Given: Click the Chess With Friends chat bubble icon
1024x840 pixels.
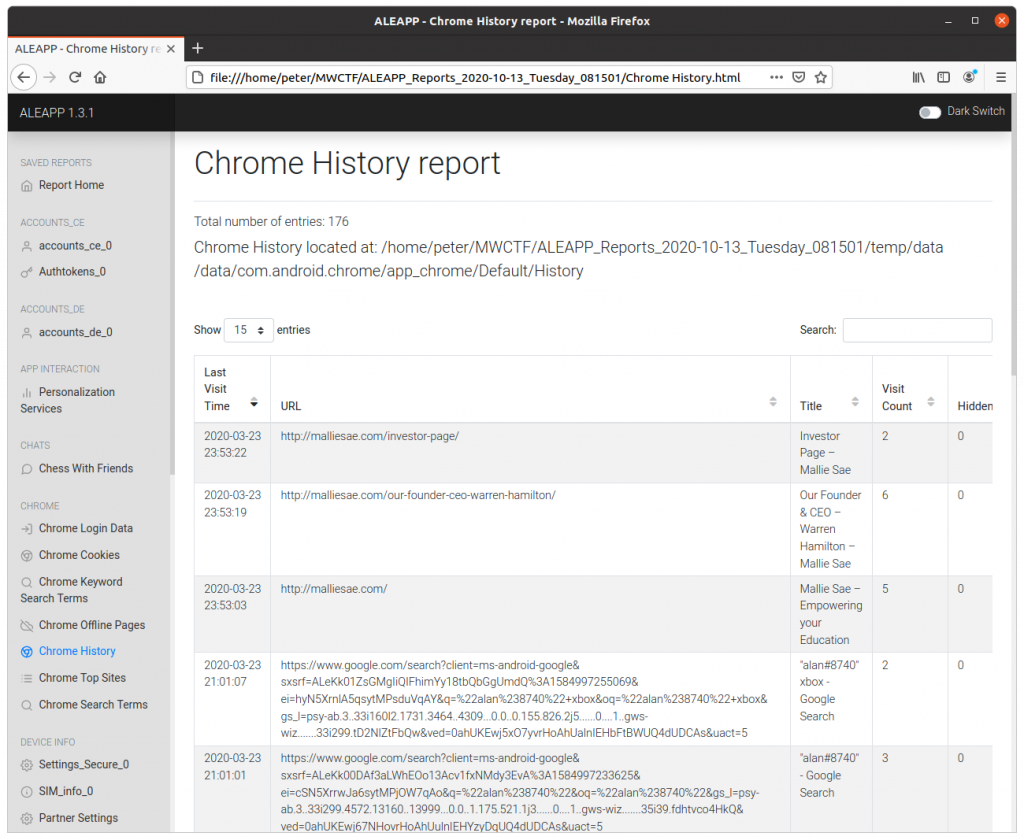Looking at the screenshot, I should (27, 470).
